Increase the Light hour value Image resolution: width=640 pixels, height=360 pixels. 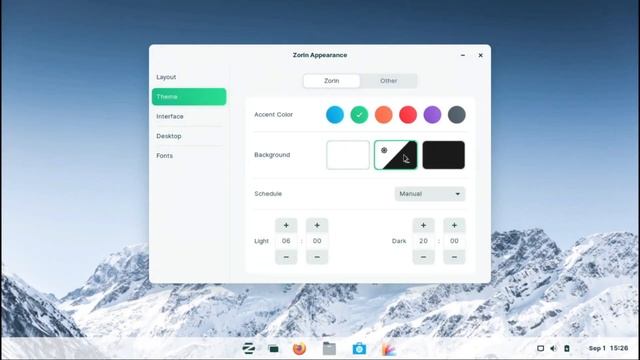click(286, 225)
